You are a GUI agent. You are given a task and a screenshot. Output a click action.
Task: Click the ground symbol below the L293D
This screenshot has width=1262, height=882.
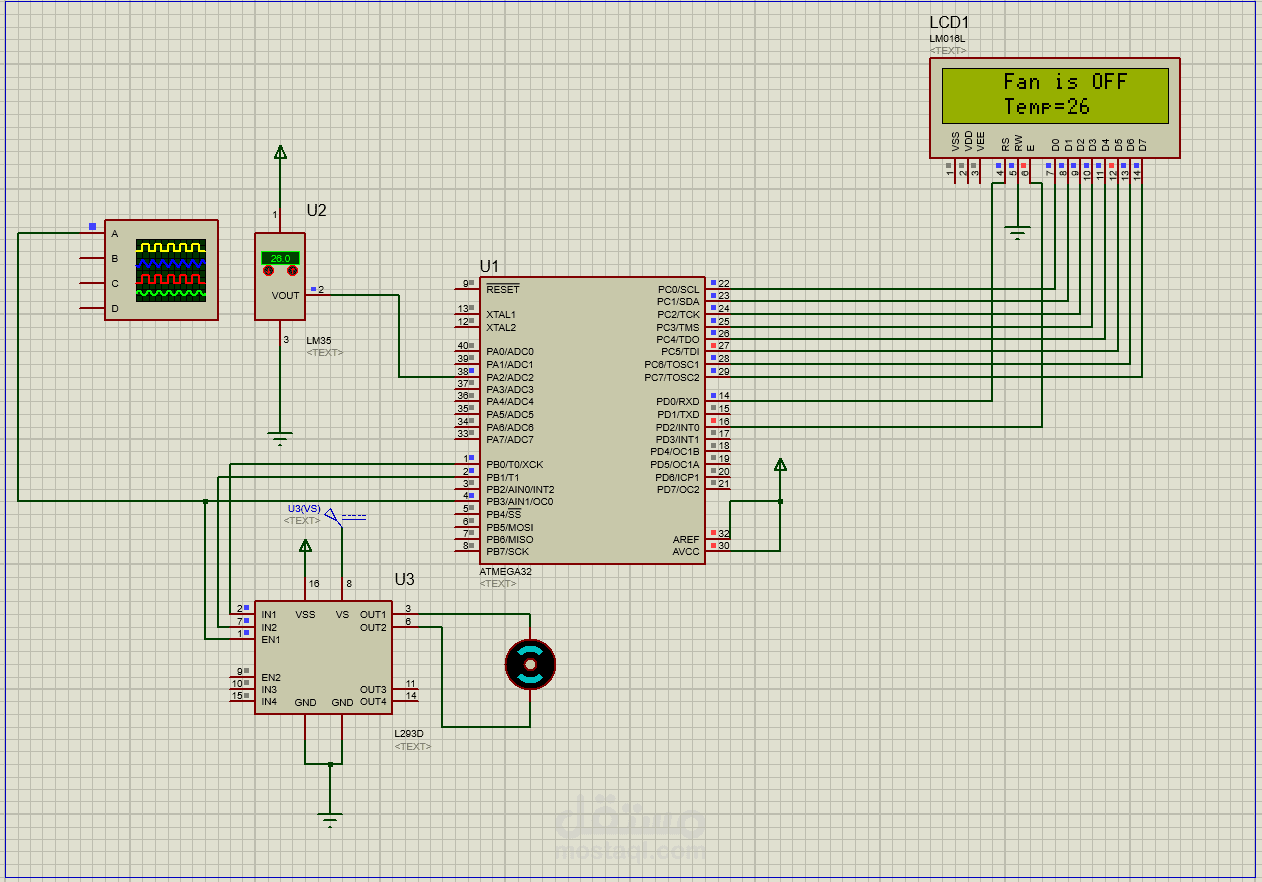coord(330,821)
